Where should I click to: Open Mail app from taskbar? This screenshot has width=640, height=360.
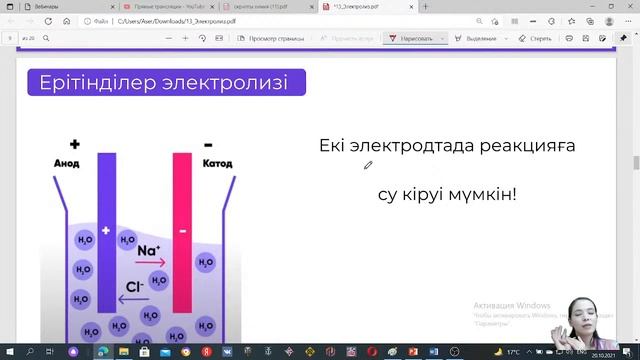(x=165, y=351)
